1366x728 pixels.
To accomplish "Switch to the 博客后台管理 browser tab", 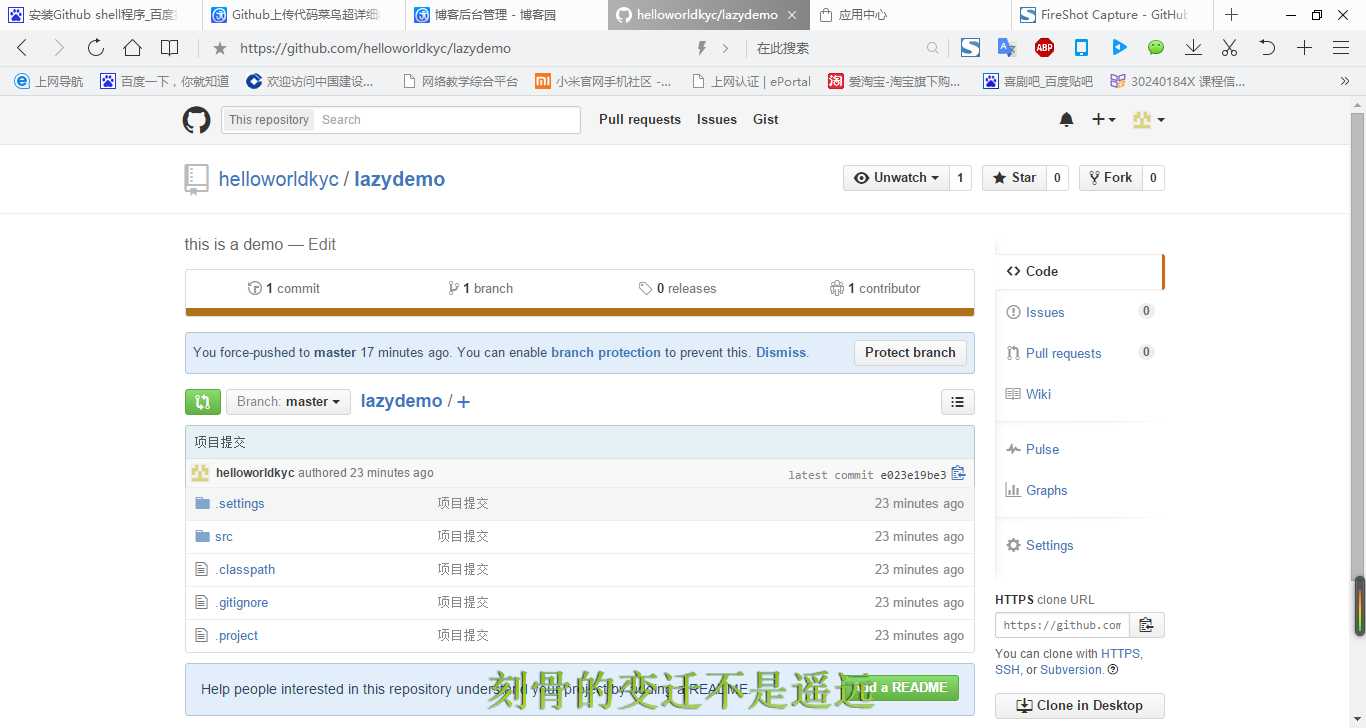I will coord(504,15).
